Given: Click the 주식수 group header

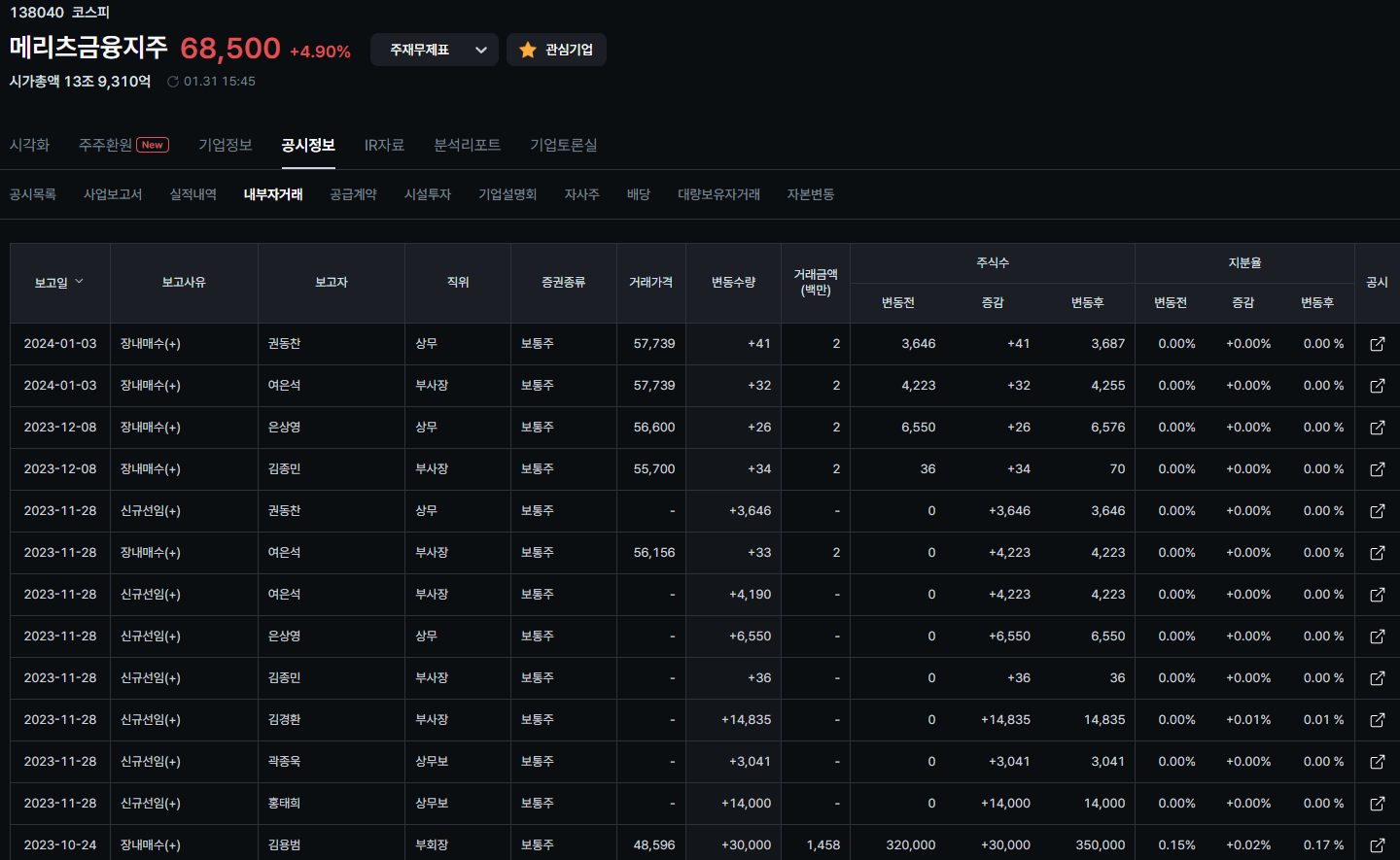Looking at the screenshot, I should coord(993,263).
